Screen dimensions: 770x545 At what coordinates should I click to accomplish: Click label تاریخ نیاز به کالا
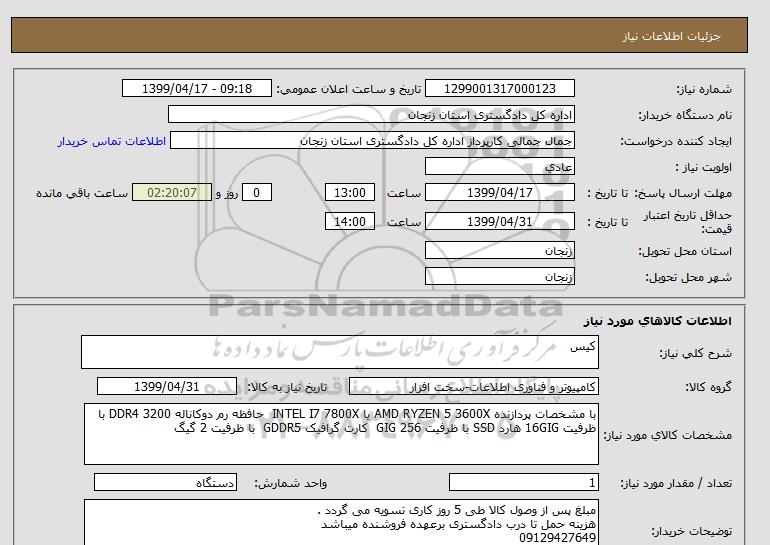click(x=287, y=387)
